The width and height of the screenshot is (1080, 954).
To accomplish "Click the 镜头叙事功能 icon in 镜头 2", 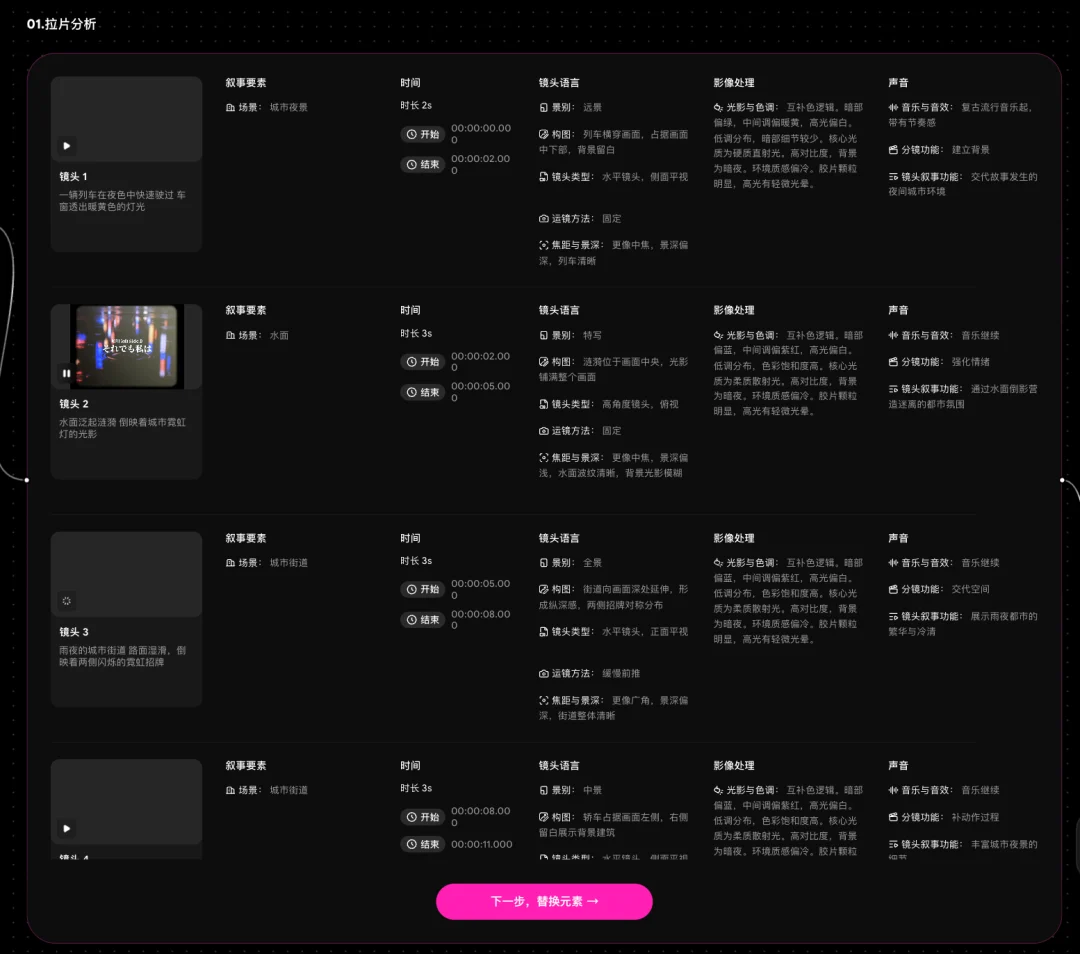I will point(893,389).
